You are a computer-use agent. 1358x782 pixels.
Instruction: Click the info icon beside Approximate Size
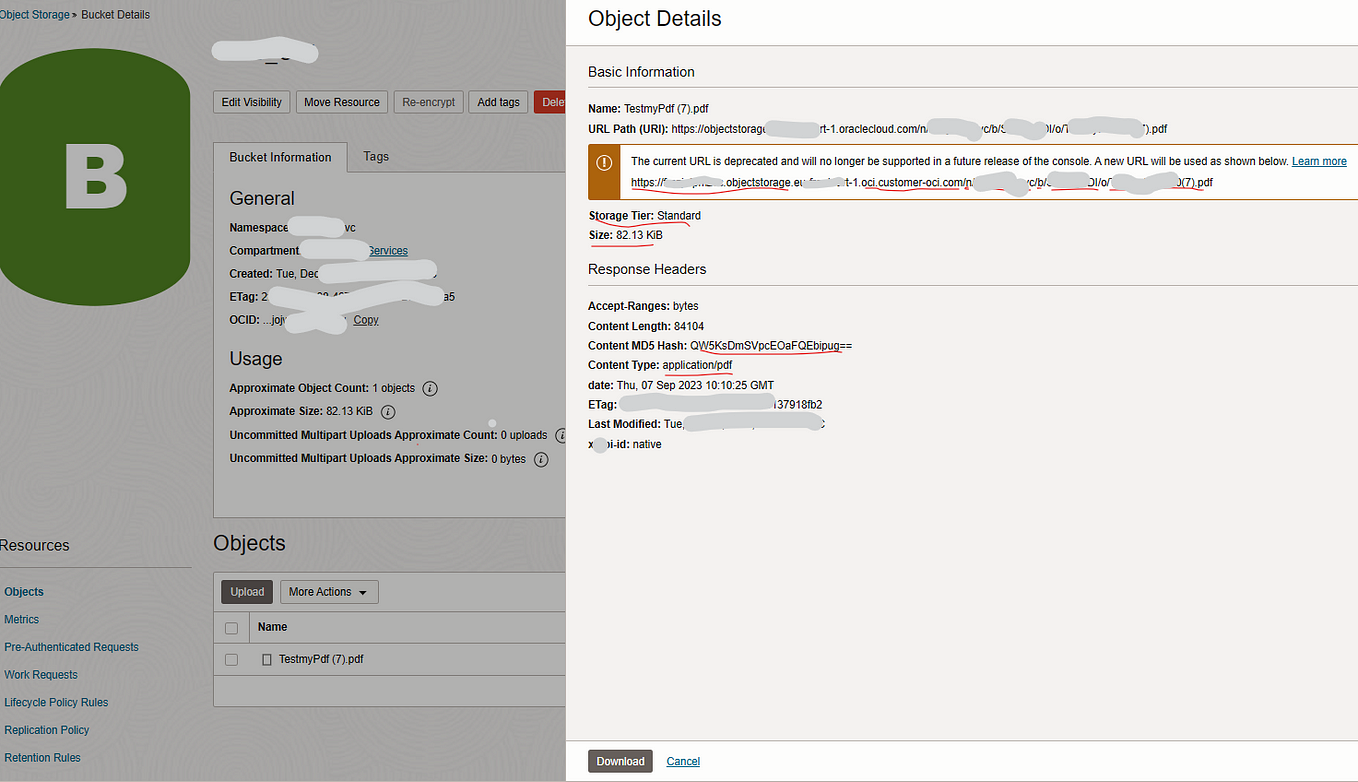pos(387,411)
